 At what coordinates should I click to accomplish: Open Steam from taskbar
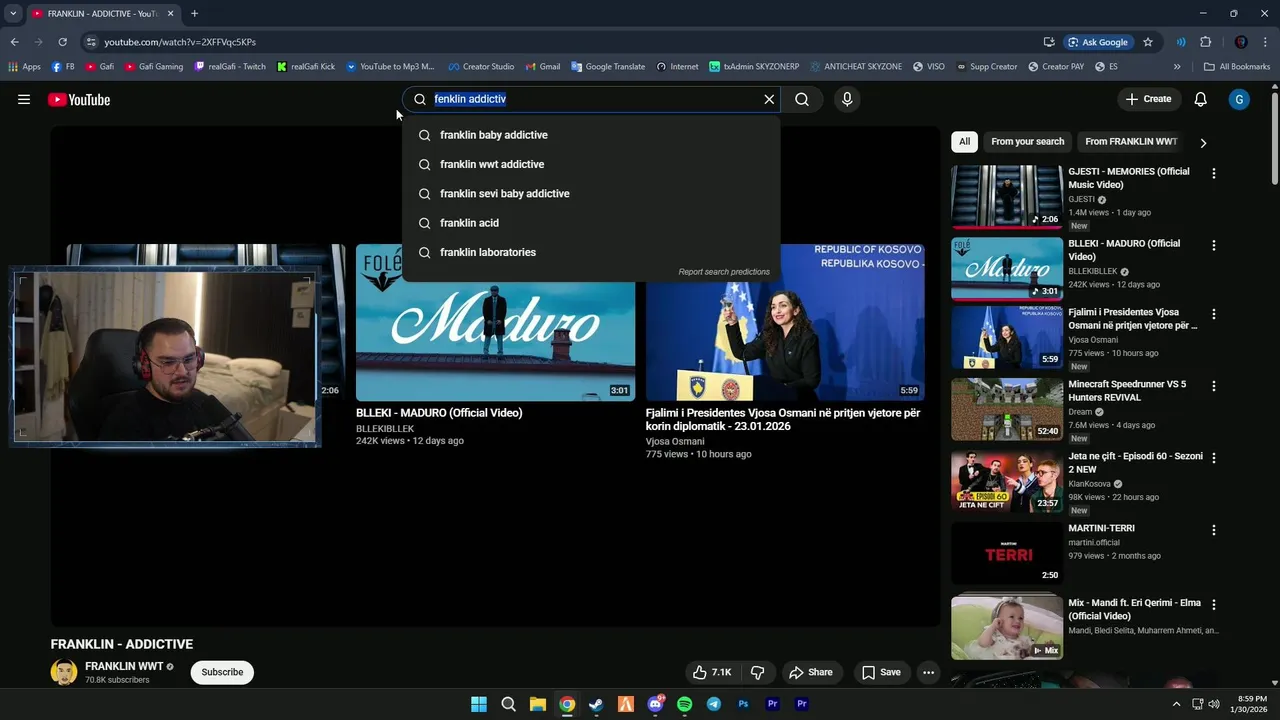pyautogui.click(x=596, y=704)
